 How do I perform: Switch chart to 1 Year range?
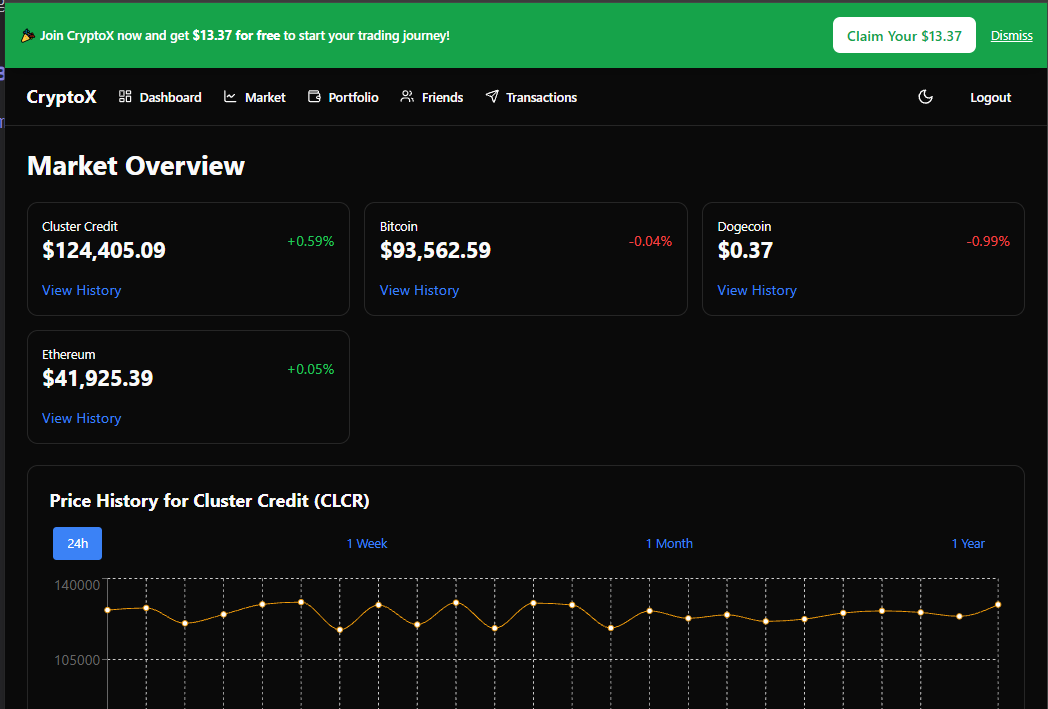(968, 543)
